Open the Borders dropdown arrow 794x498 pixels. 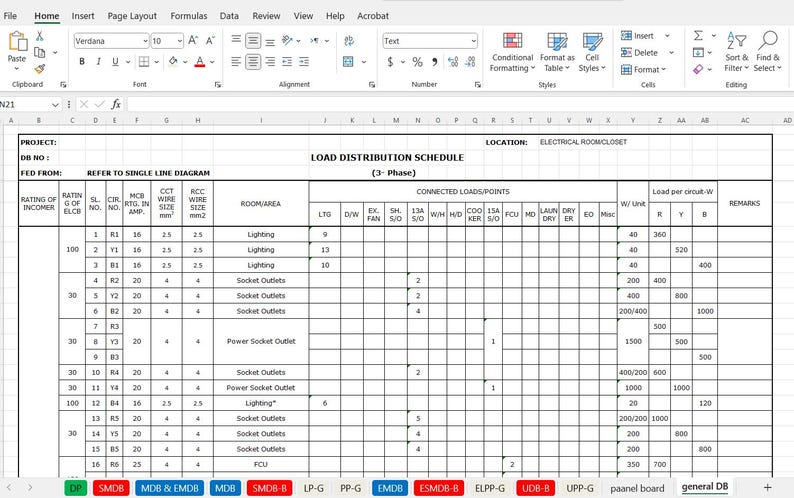click(x=156, y=62)
